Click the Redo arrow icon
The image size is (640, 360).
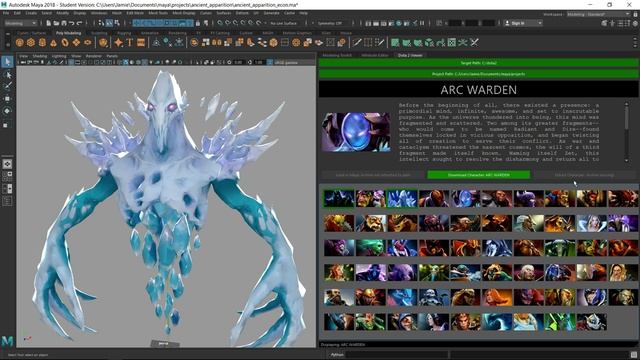(x=80, y=23)
